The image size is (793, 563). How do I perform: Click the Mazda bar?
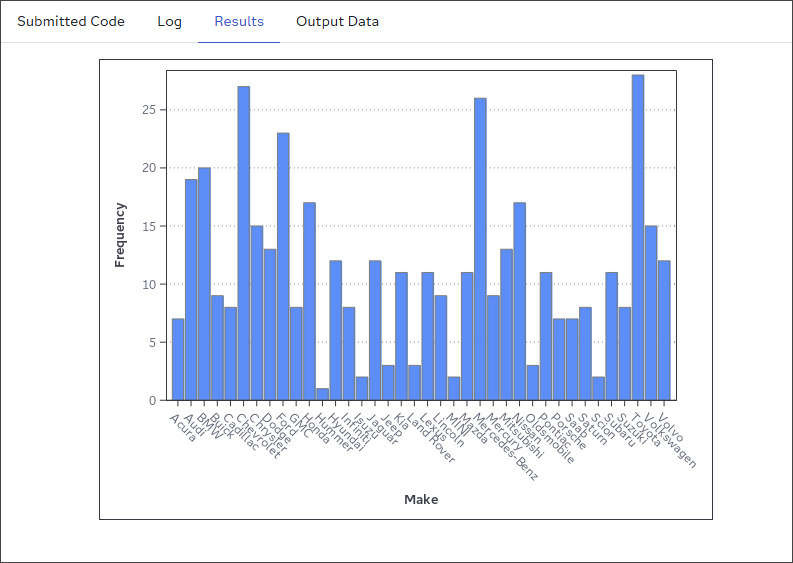tap(467, 336)
